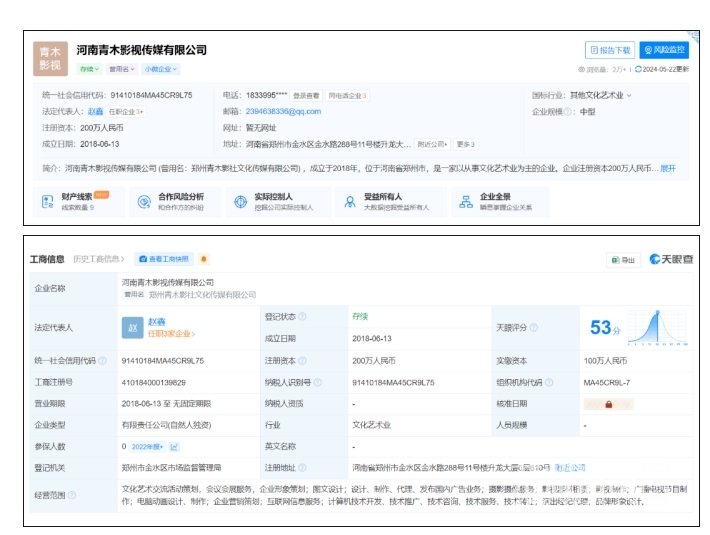The height and width of the screenshot is (535, 710).
Task: Click 展开 to expand company introduction
Action: tap(667, 168)
